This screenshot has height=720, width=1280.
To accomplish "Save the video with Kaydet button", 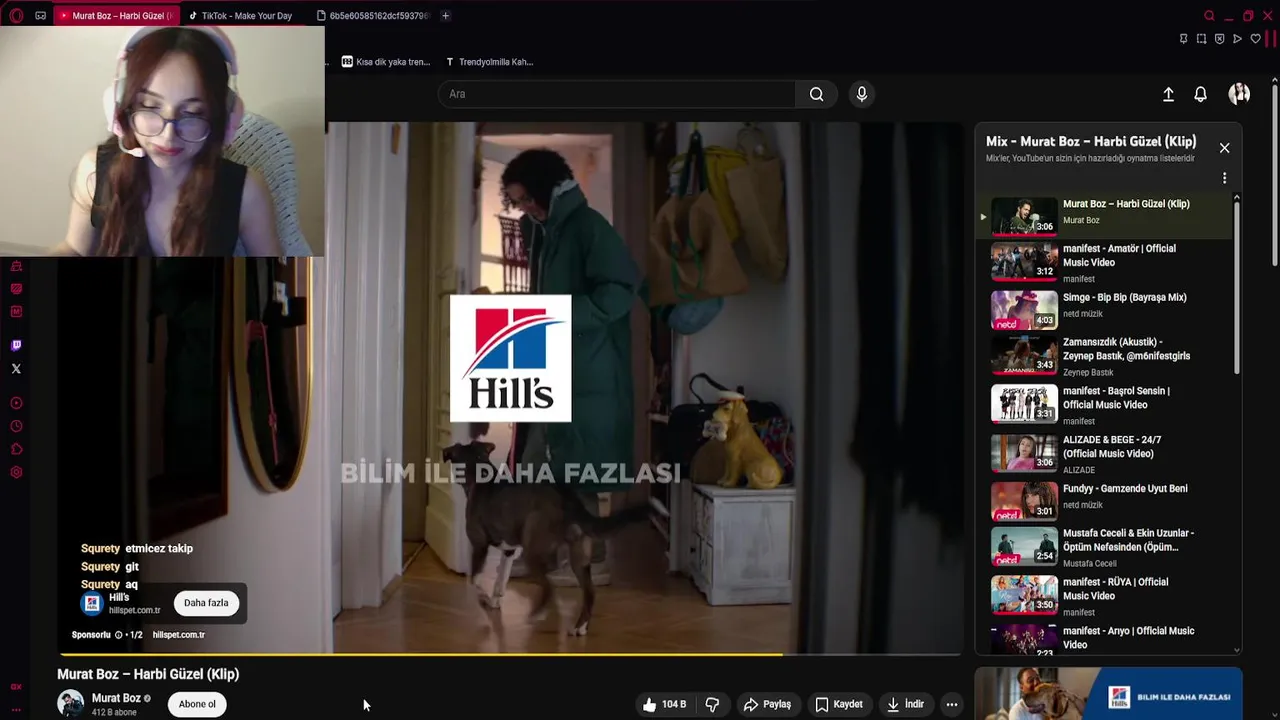I will [x=838, y=704].
